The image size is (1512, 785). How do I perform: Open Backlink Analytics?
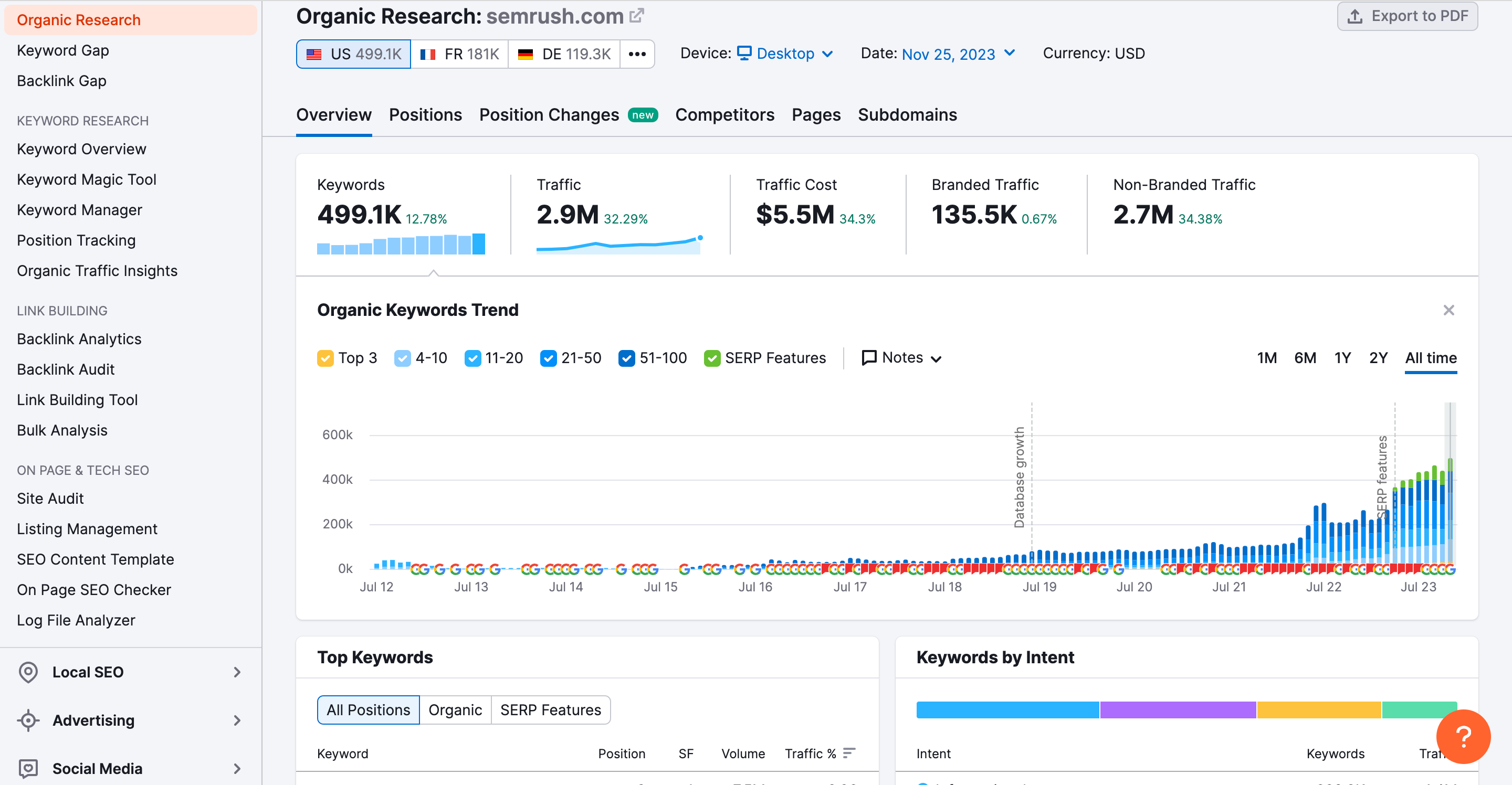79,339
